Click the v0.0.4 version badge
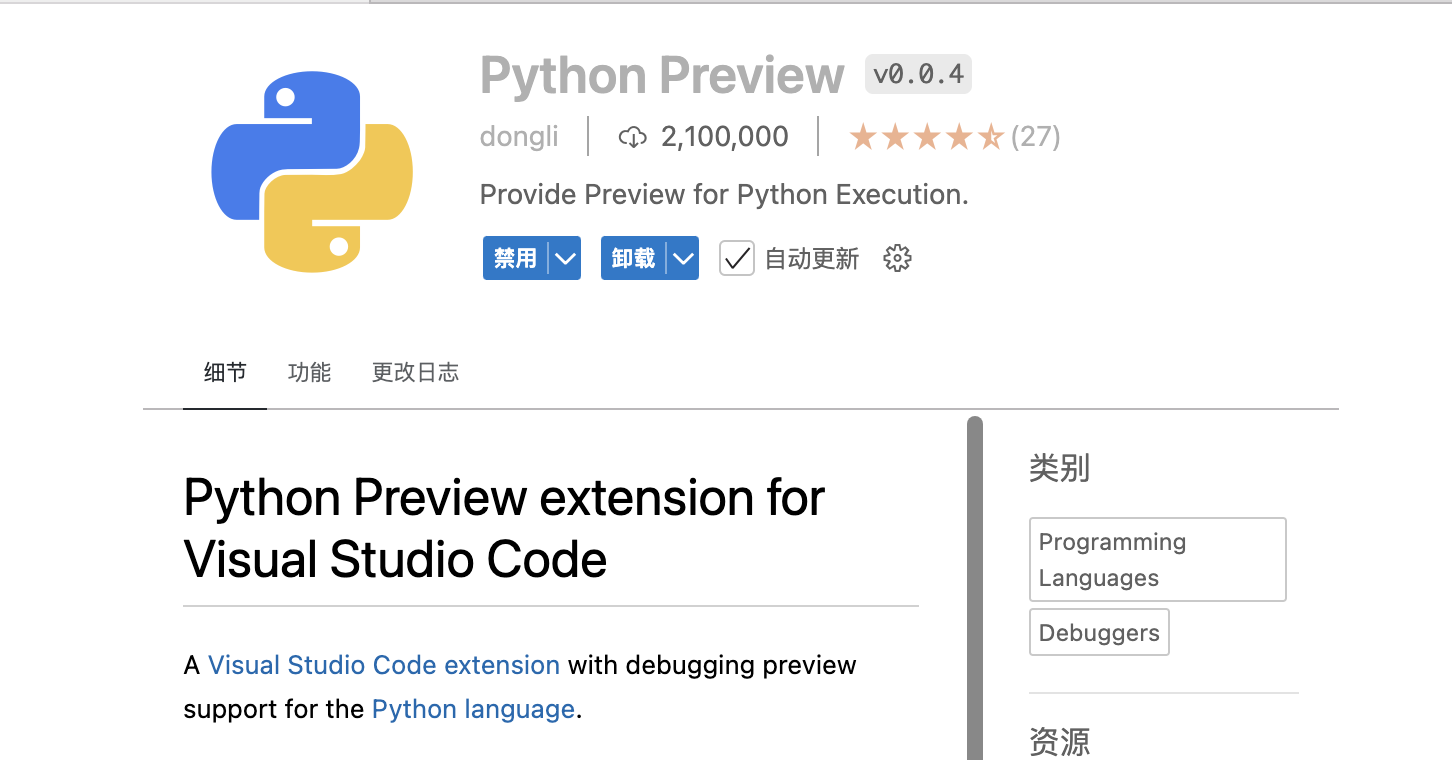 (918, 74)
